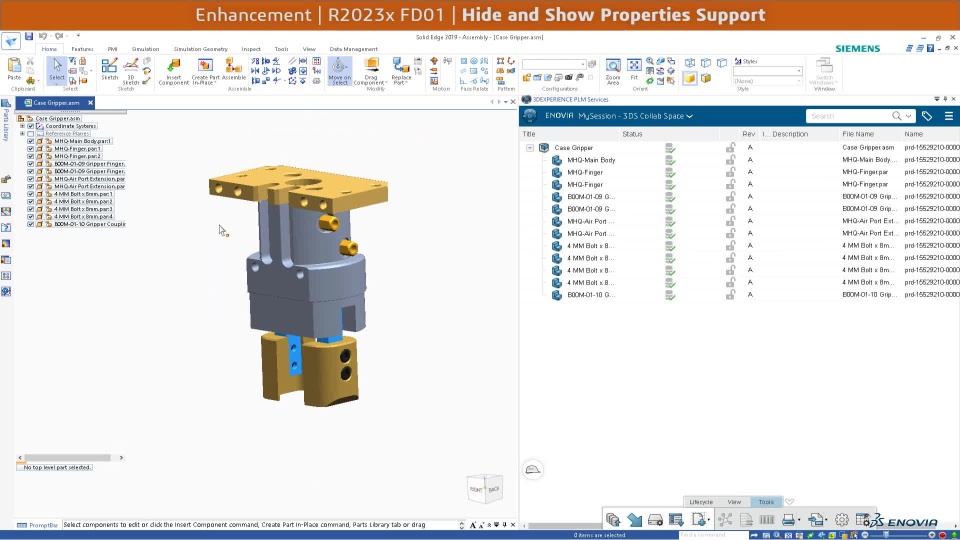Open the tag icon in ENOVIA header
The image size is (960, 540).
point(927,116)
